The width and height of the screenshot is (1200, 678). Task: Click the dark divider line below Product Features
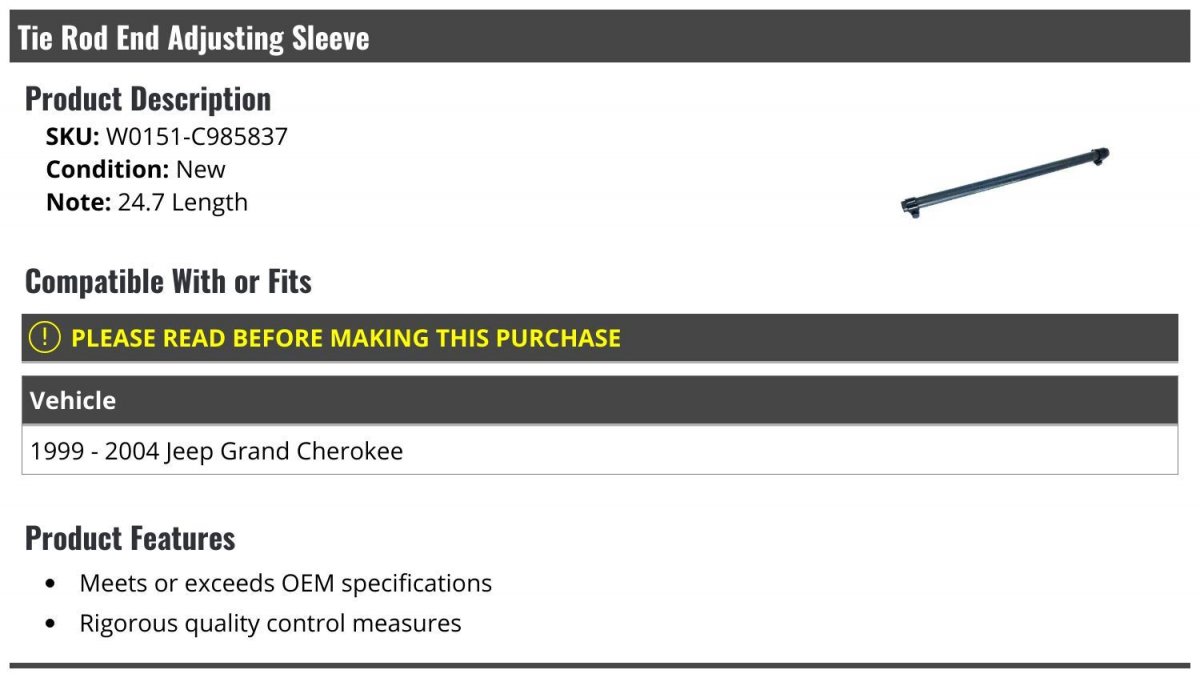(600, 665)
